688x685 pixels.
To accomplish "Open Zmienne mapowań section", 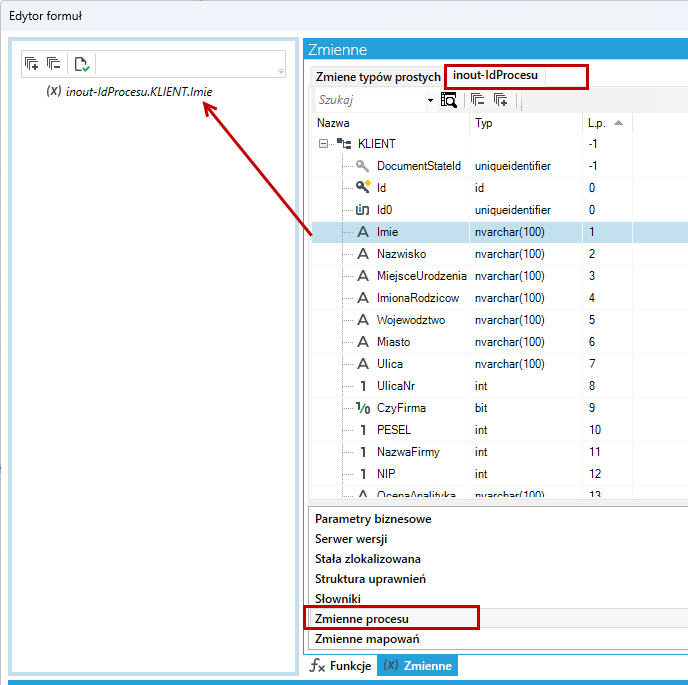I will (x=498, y=639).
